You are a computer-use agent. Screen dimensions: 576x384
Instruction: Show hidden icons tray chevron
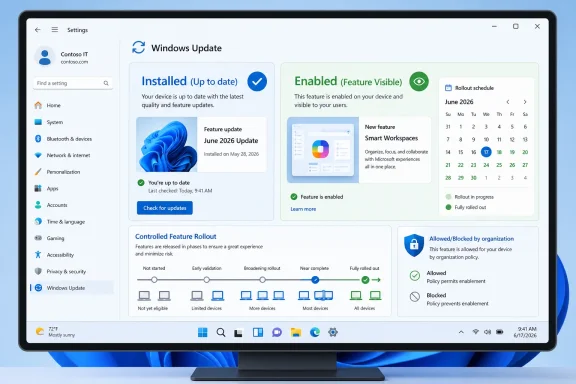[461, 332]
